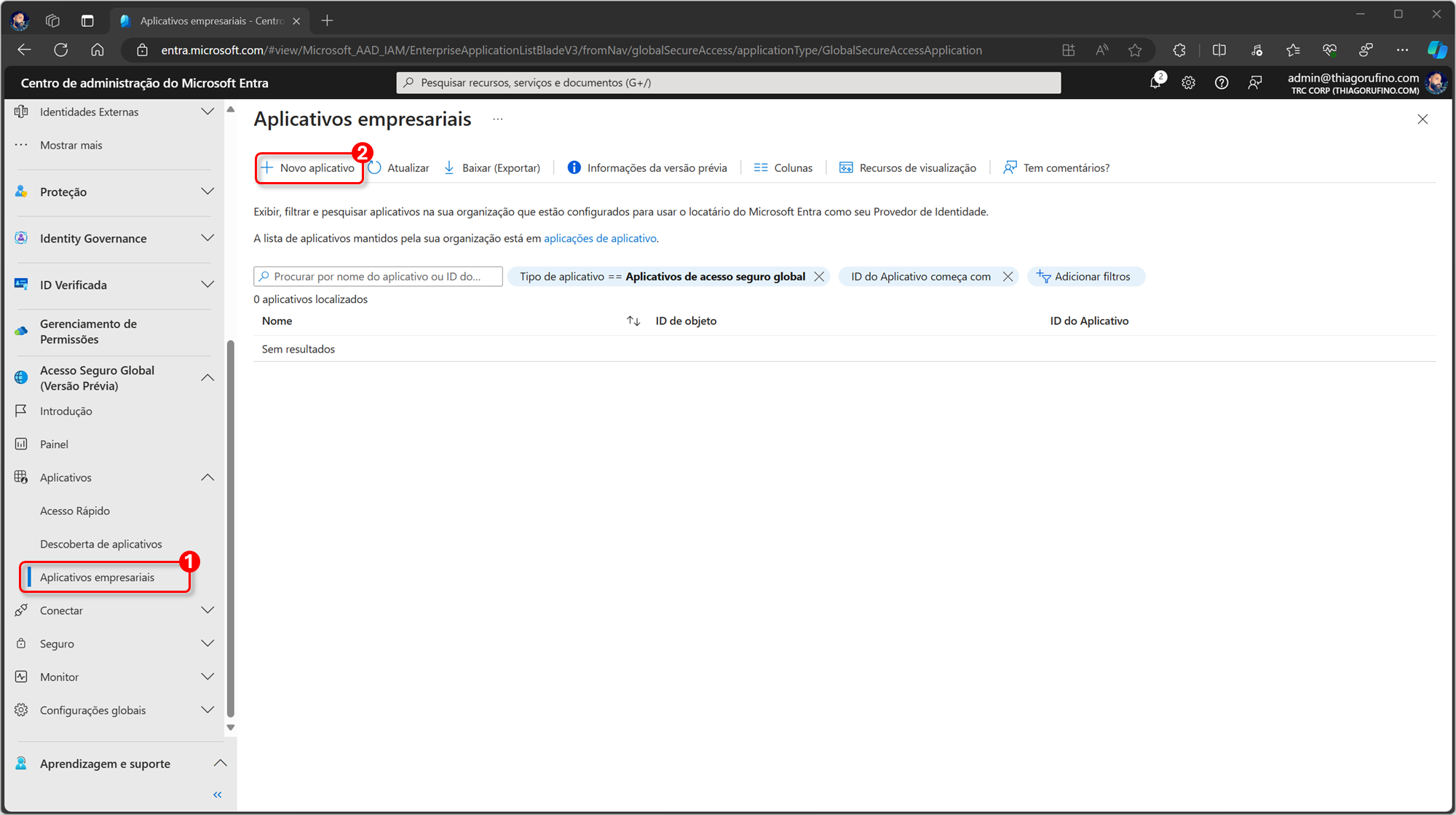Click the browser profile avatar
1456x815 pixels.
coord(20,20)
